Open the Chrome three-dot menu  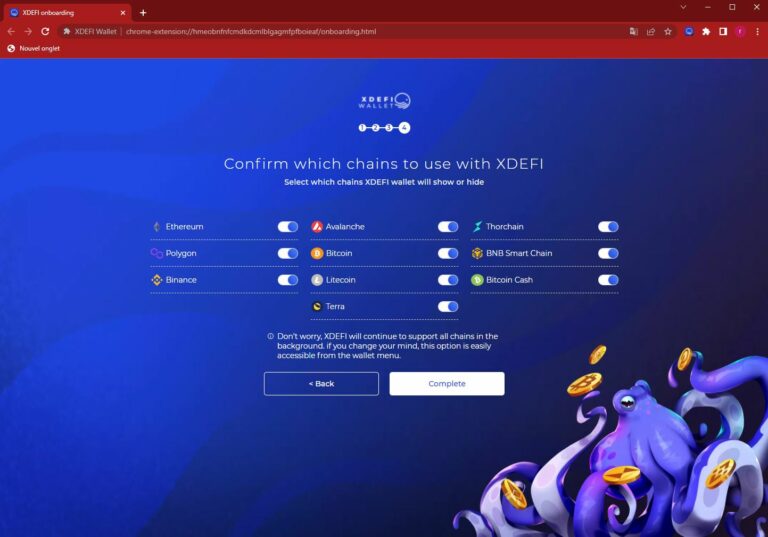(757, 31)
